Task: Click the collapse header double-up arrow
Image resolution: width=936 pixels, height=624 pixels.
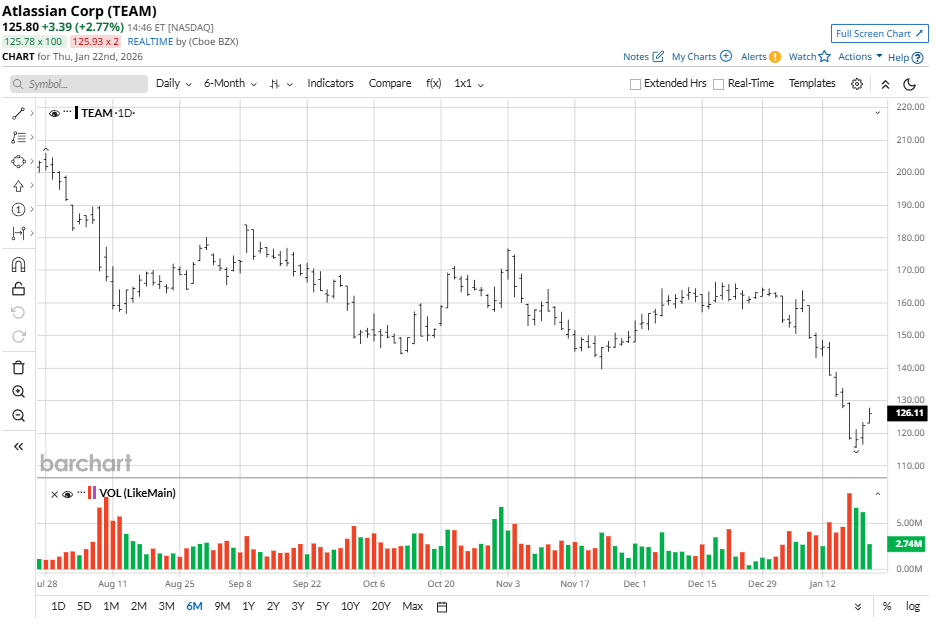Action: 885,84
